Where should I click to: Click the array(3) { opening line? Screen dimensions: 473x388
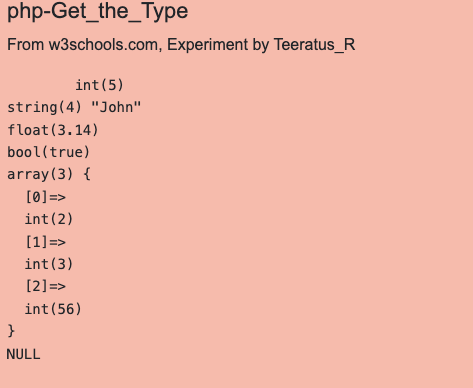pos(49,174)
